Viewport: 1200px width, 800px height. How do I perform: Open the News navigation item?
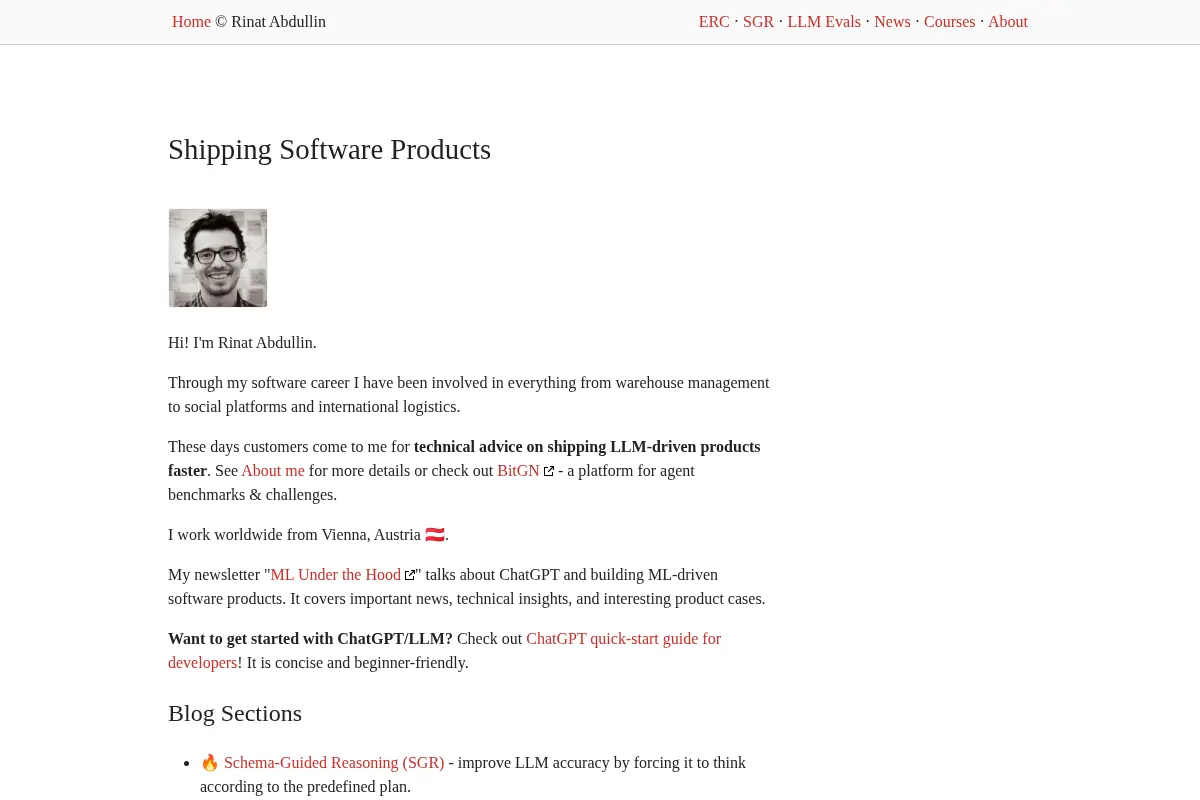(x=892, y=22)
